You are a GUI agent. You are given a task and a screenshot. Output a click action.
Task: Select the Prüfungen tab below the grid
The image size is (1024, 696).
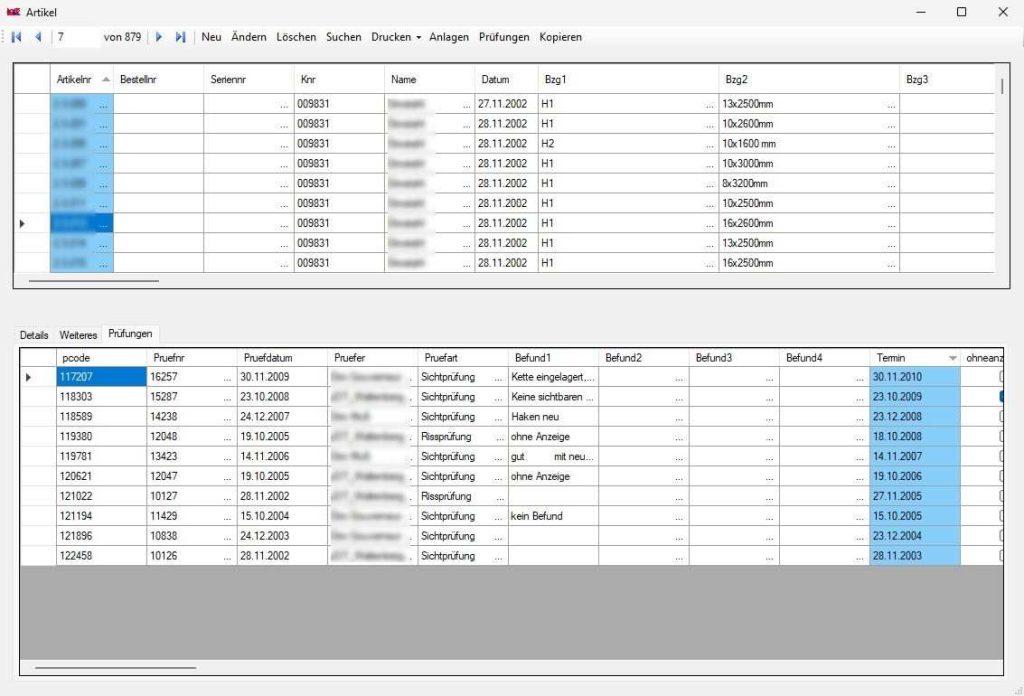(x=131, y=334)
